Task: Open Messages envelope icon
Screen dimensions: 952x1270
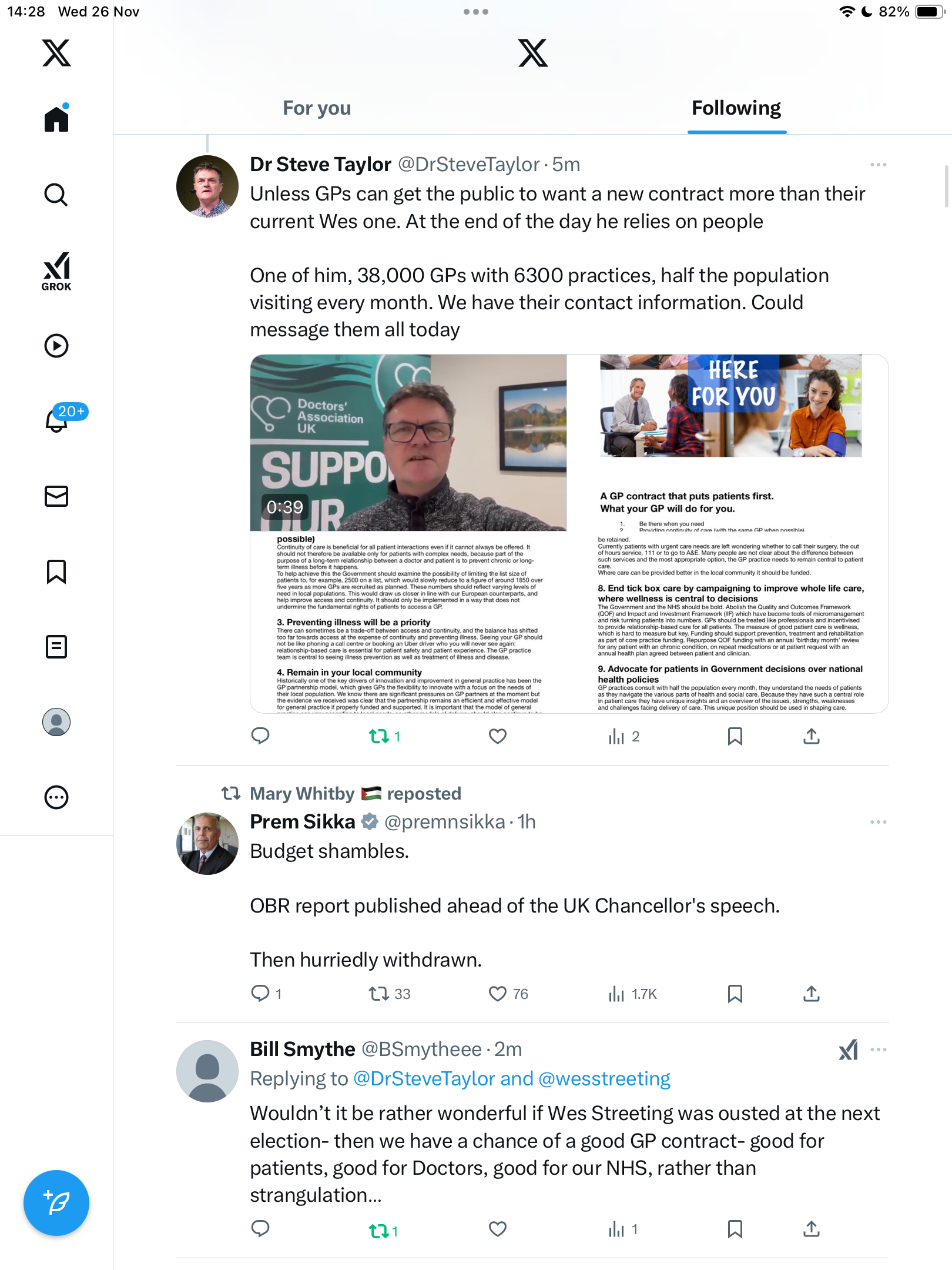Action: pos(56,496)
